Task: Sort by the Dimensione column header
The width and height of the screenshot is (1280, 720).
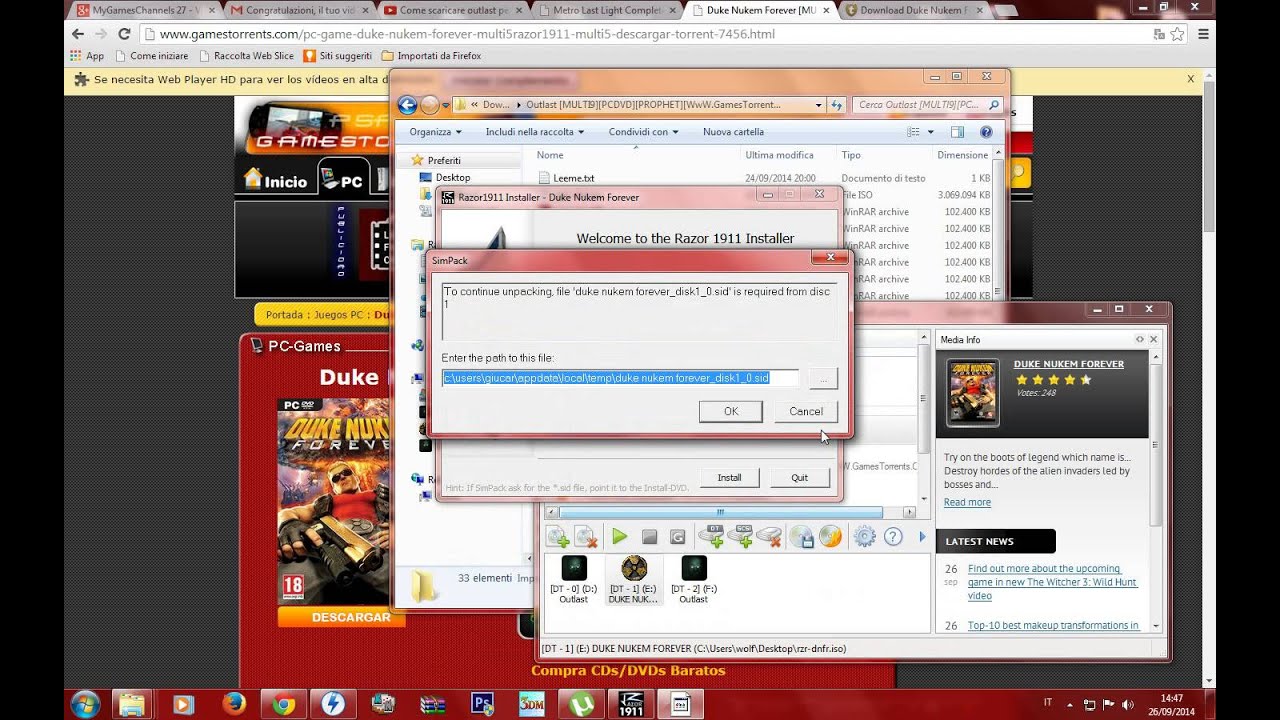Action: coord(963,155)
